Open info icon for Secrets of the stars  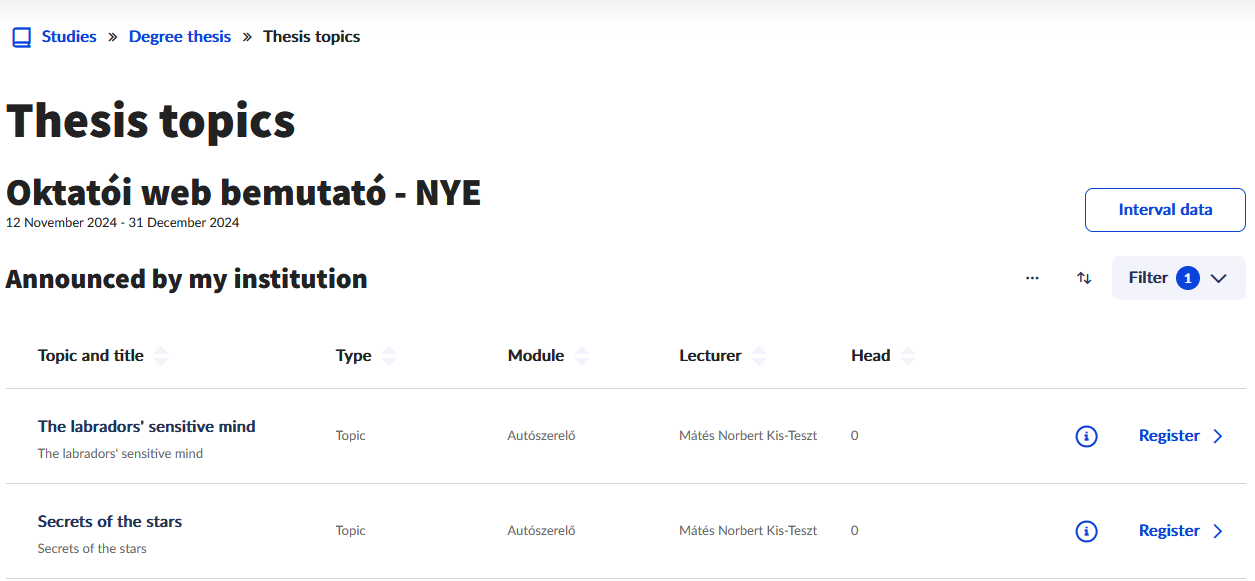tap(1086, 531)
